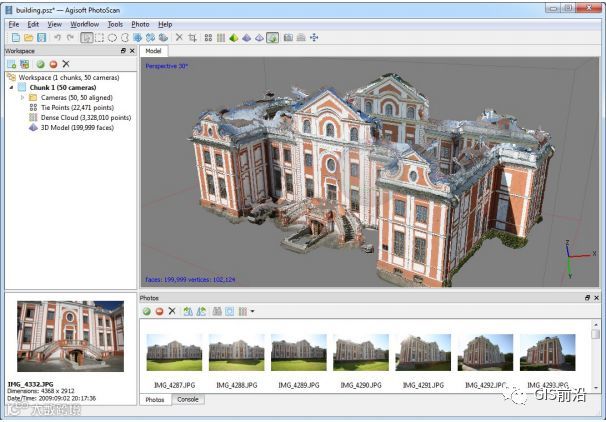Screen dimensions: 606x422
Task: Float the Workspace panel
Action: pos(123,51)
